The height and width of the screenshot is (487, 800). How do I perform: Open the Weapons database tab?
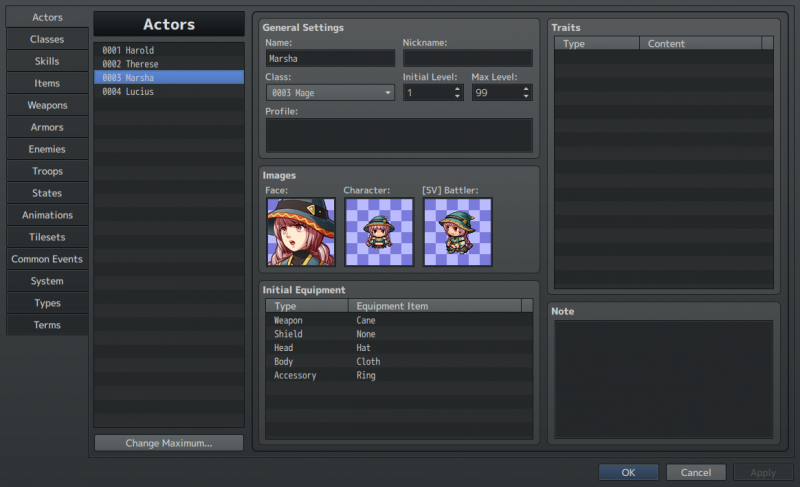pyautogui.click(x=47, y=105)
